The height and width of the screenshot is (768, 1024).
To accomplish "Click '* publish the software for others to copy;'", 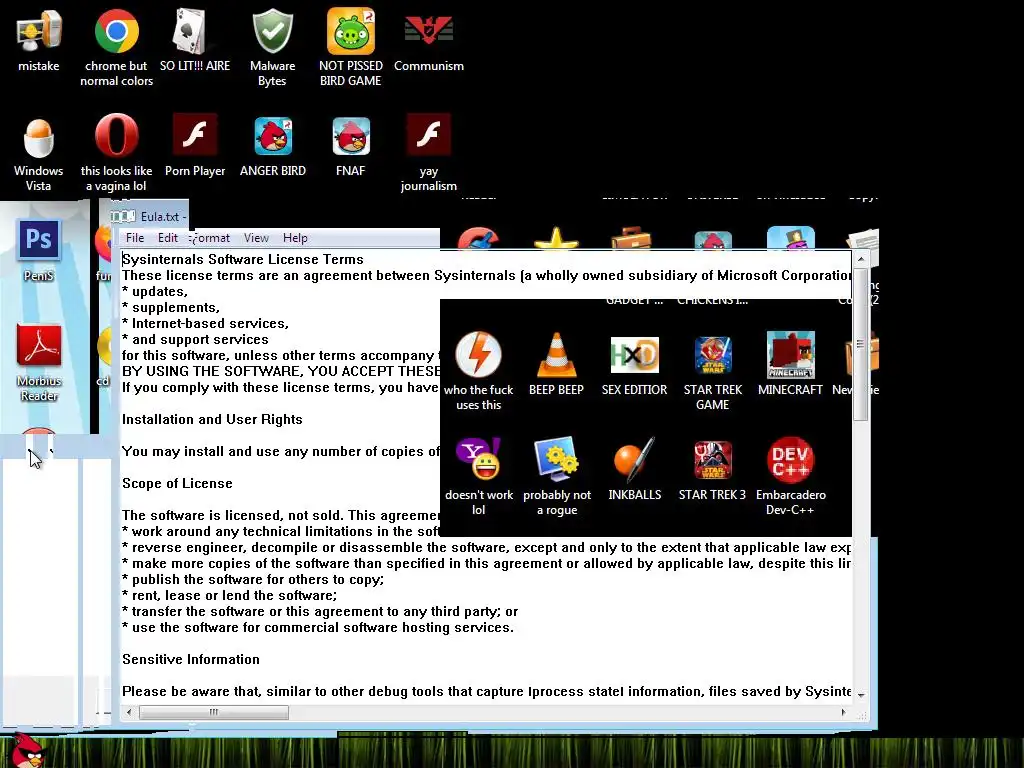I will [253, 579].
